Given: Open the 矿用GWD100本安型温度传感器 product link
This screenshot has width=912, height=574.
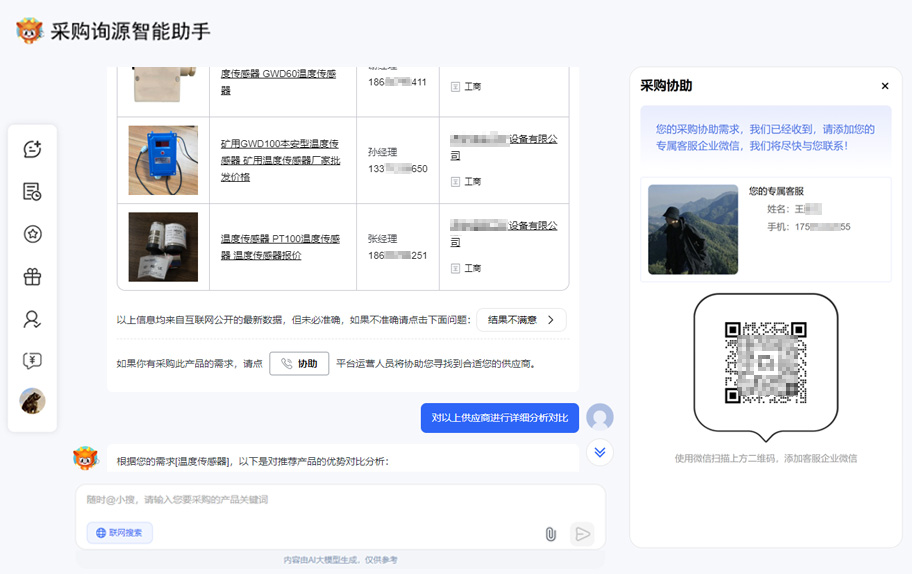Looking at the screenshot, I should point(279,160).
